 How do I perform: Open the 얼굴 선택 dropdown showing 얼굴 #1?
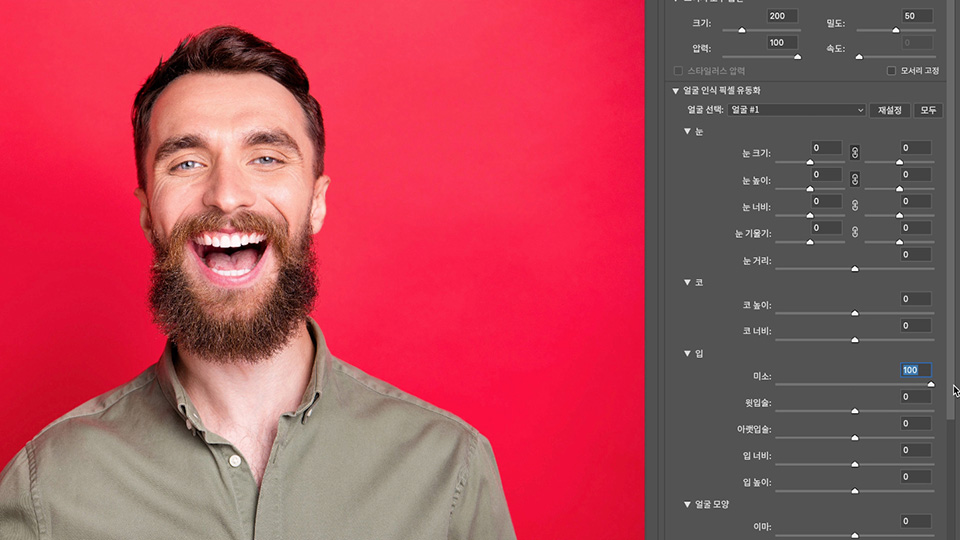click(797, 110)
